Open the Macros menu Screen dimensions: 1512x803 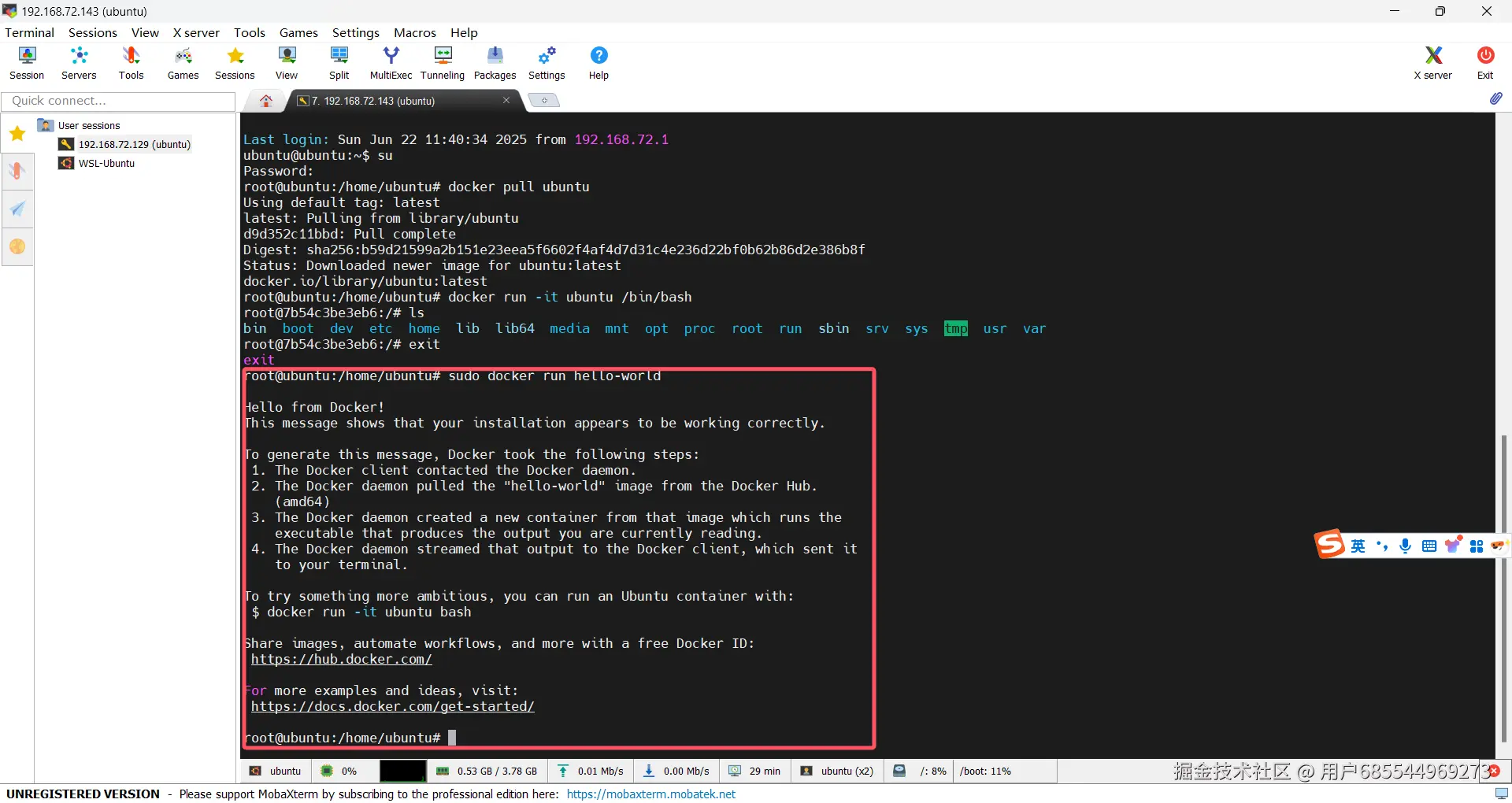[415, 32]
